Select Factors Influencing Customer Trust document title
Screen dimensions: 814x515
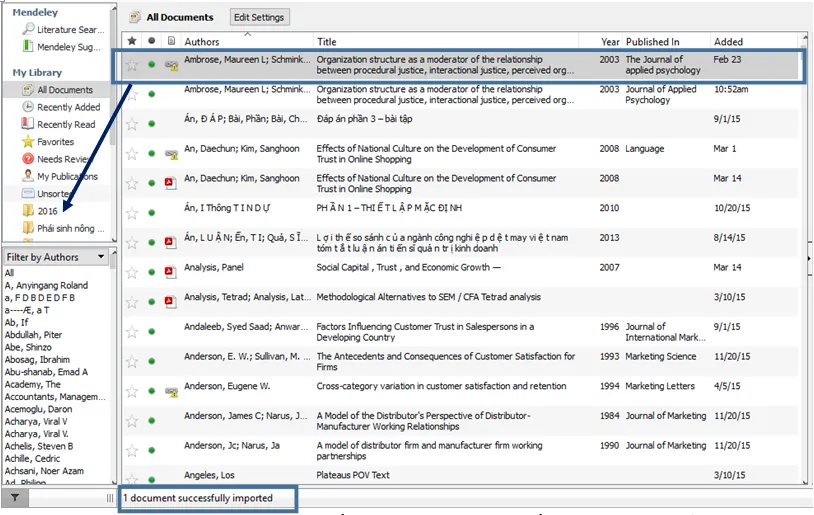click(425, 332)
